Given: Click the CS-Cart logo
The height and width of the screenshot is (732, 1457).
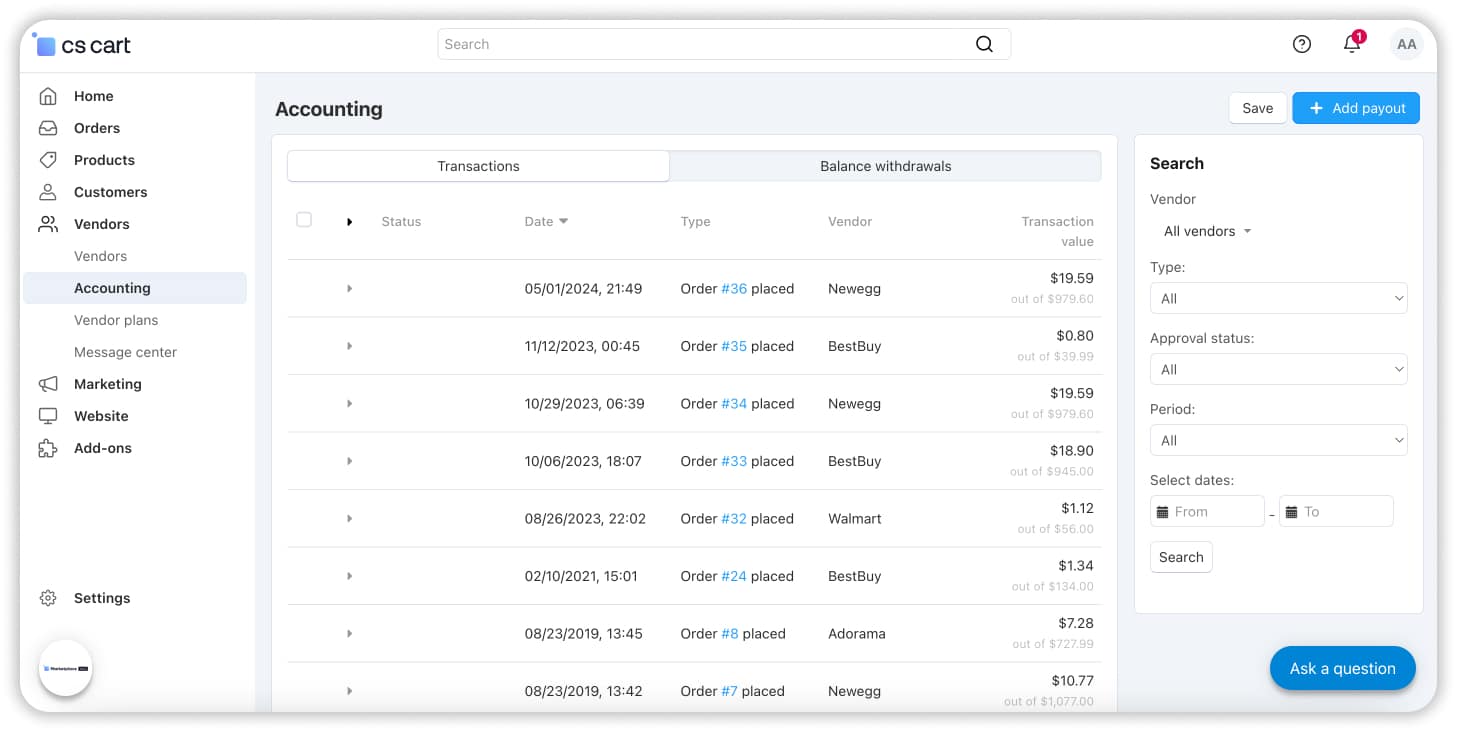Looking at the screenshot, I should pos(84,45).
